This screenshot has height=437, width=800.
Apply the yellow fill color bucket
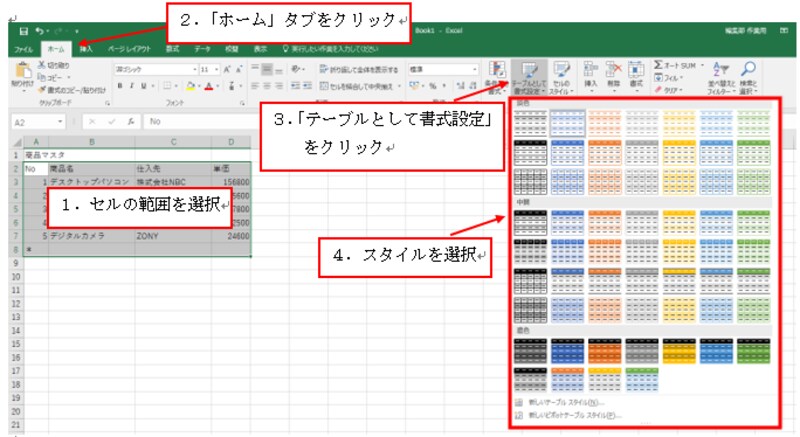pyautogui.click(x=190, y=86)
